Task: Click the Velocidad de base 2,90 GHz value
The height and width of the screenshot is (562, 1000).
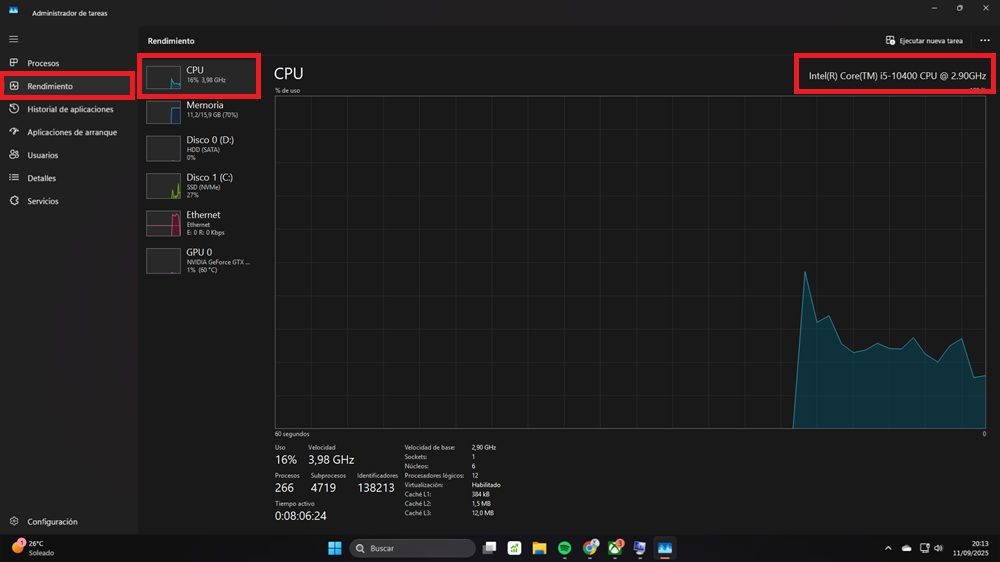Action: (484, 447)
